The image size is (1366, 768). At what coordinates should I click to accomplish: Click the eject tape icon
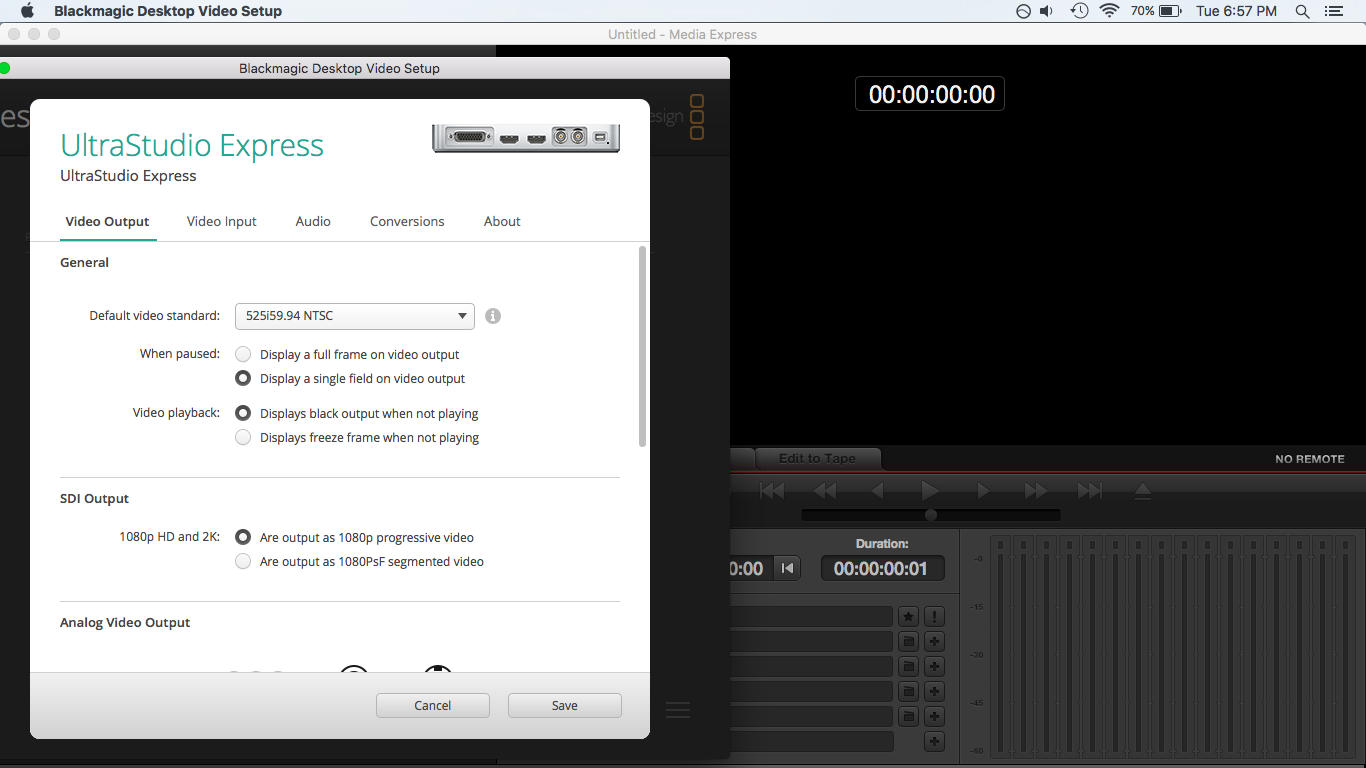click(x=1143, y=491)
